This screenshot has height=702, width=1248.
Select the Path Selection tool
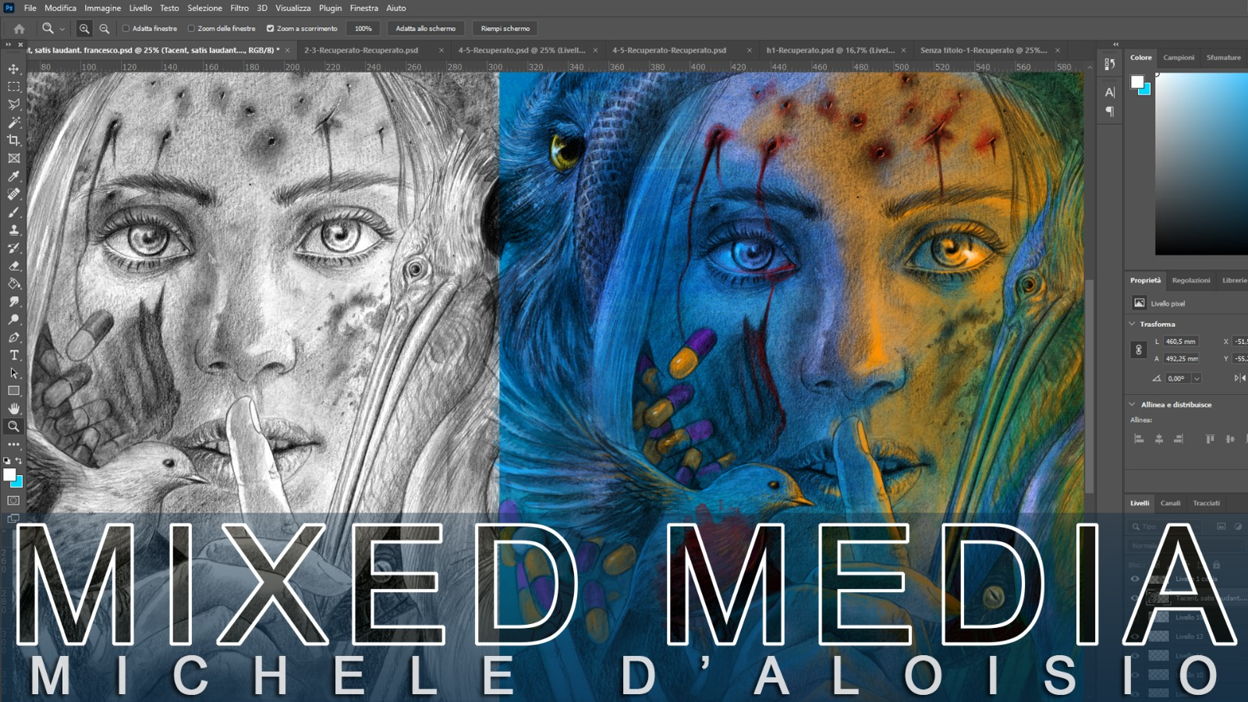tap(14, 374)
